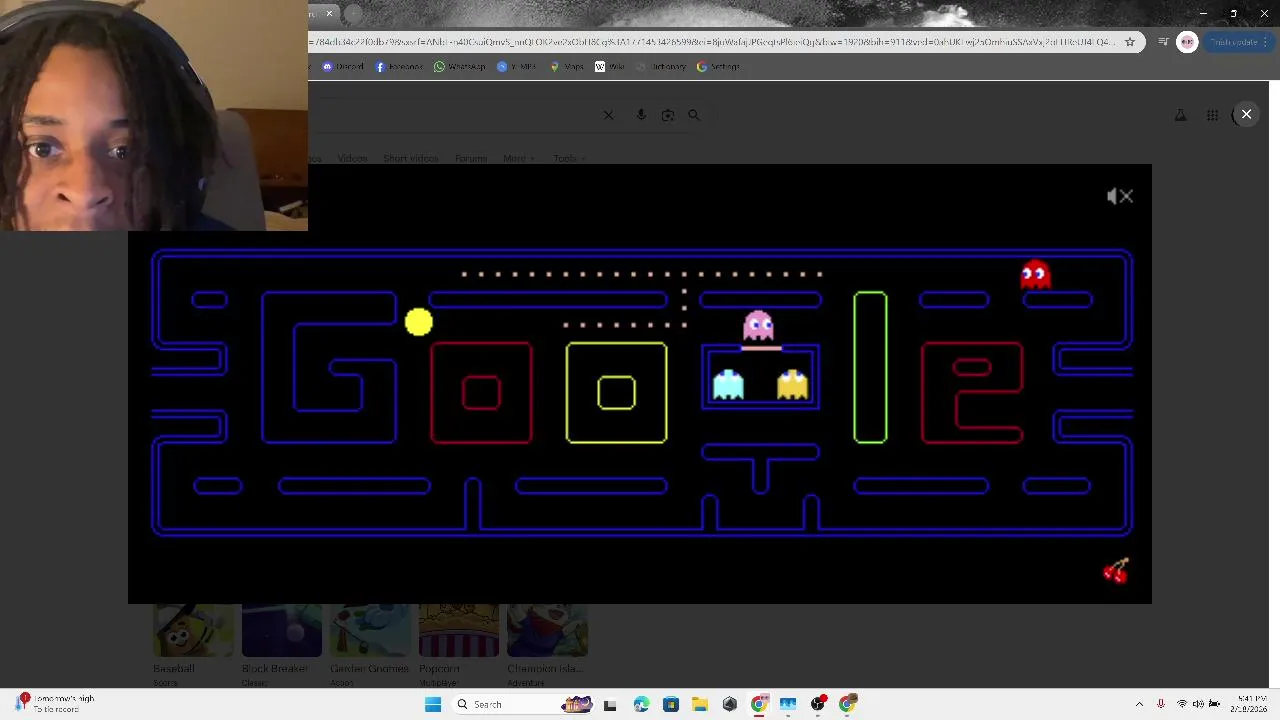This screenshot has width=1280, height=720.
Task: Click the cyan ghost inside the ghost house
Action: tap(728, 385)
